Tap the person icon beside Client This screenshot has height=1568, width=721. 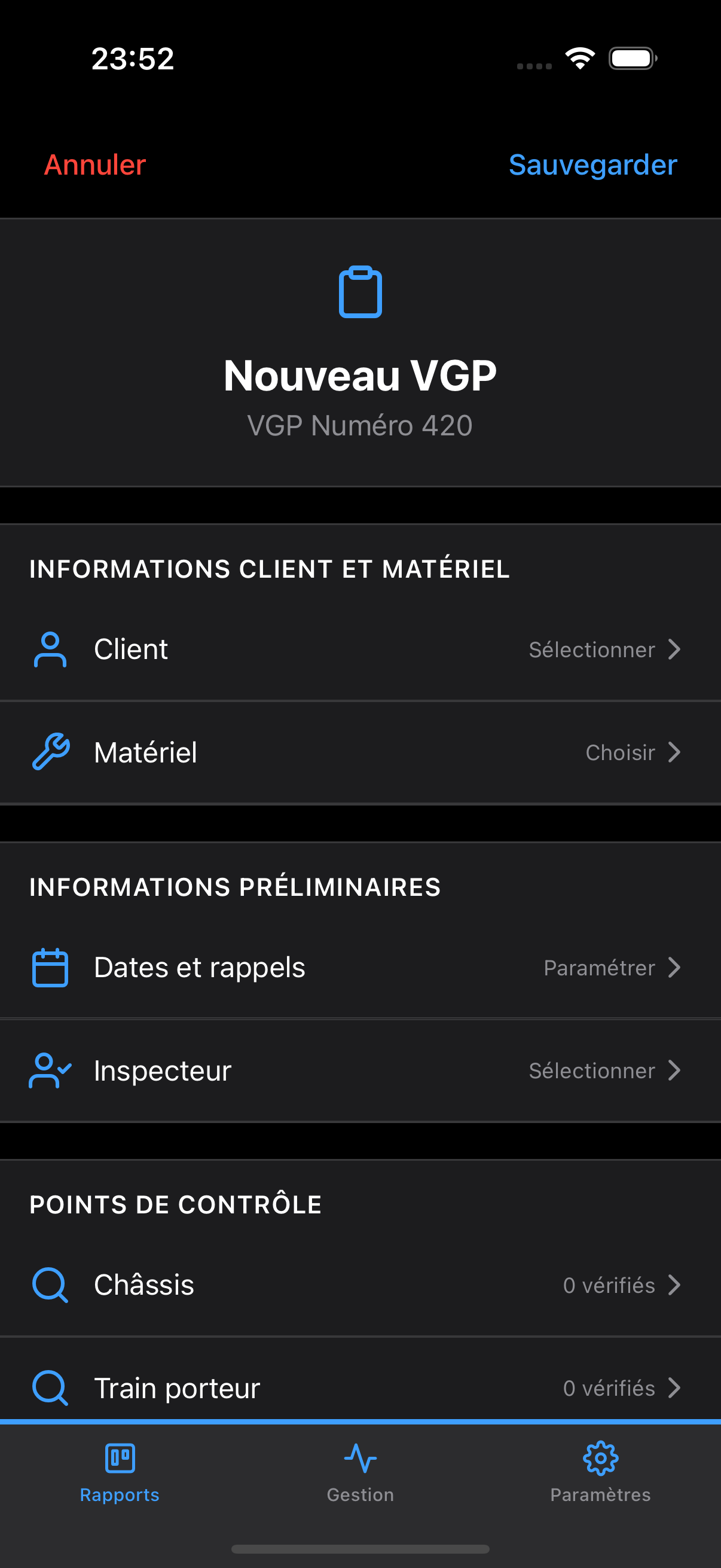tap(50, 649)
